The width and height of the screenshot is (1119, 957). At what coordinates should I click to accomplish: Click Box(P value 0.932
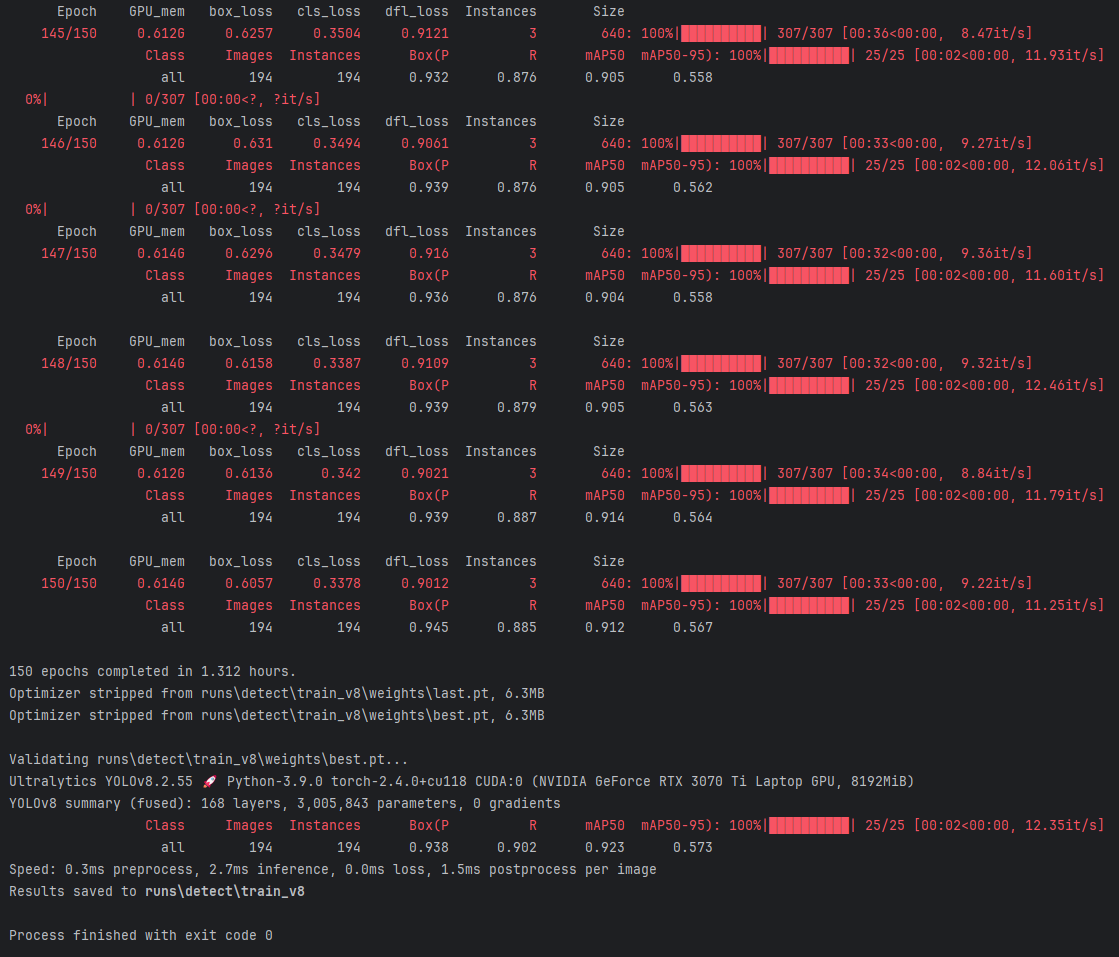tap(429, 77)
